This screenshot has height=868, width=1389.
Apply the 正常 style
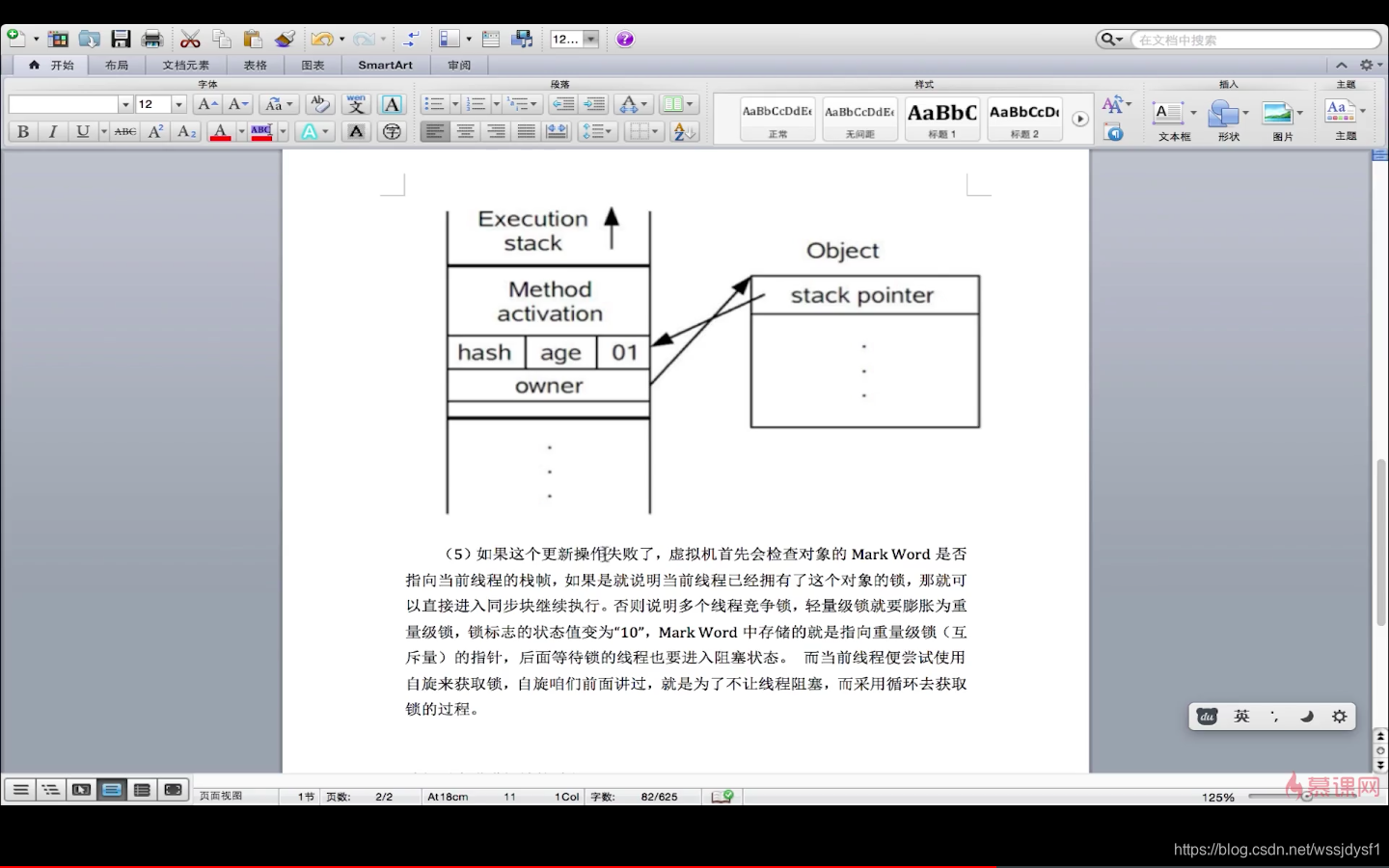click(777, 119)
